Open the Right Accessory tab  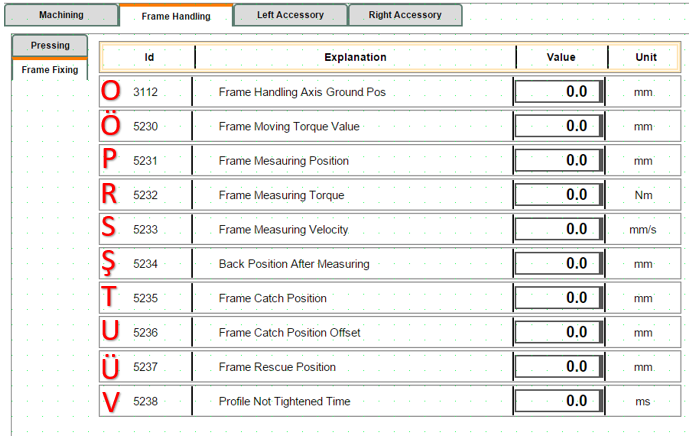click(x=405, y=15)
